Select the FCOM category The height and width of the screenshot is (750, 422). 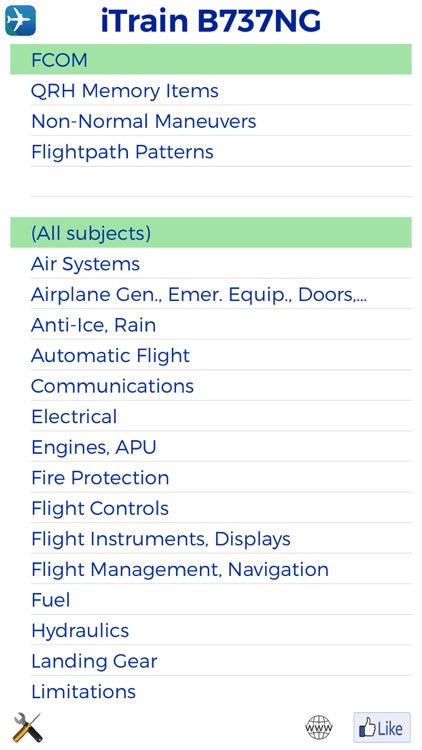[x=211, y=59]
